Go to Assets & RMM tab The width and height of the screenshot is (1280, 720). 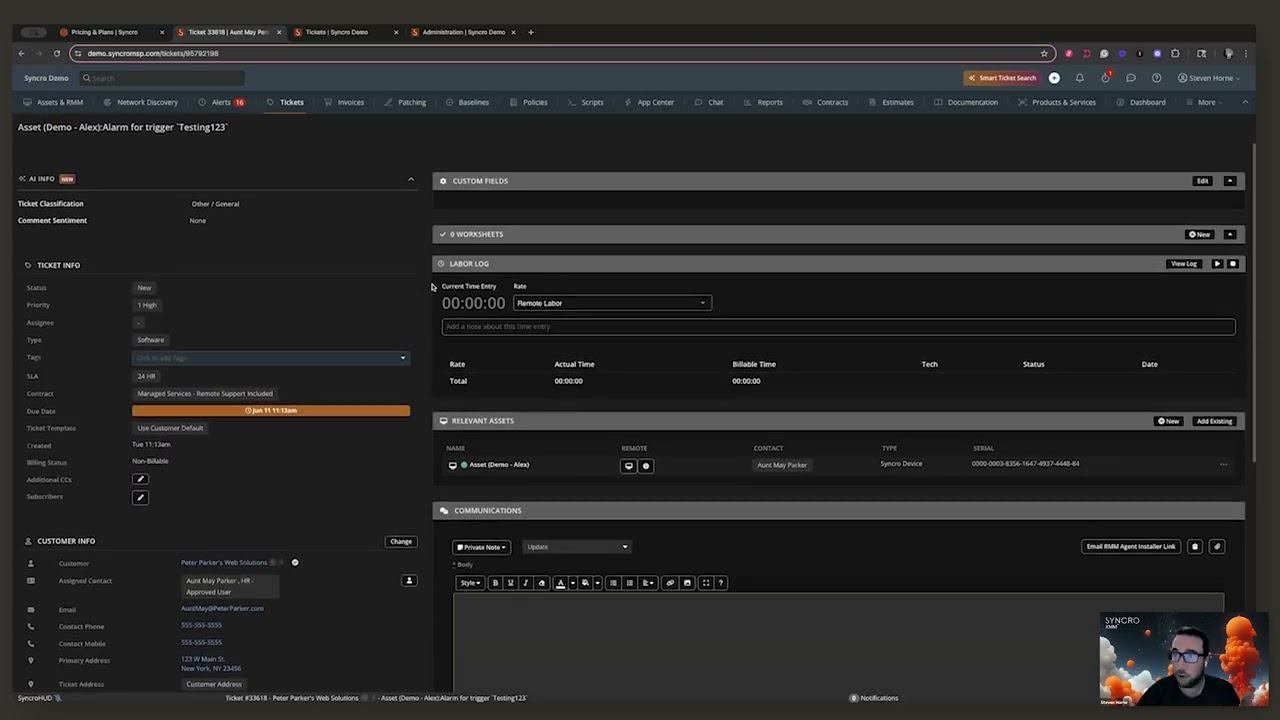[x=54, y=102]
